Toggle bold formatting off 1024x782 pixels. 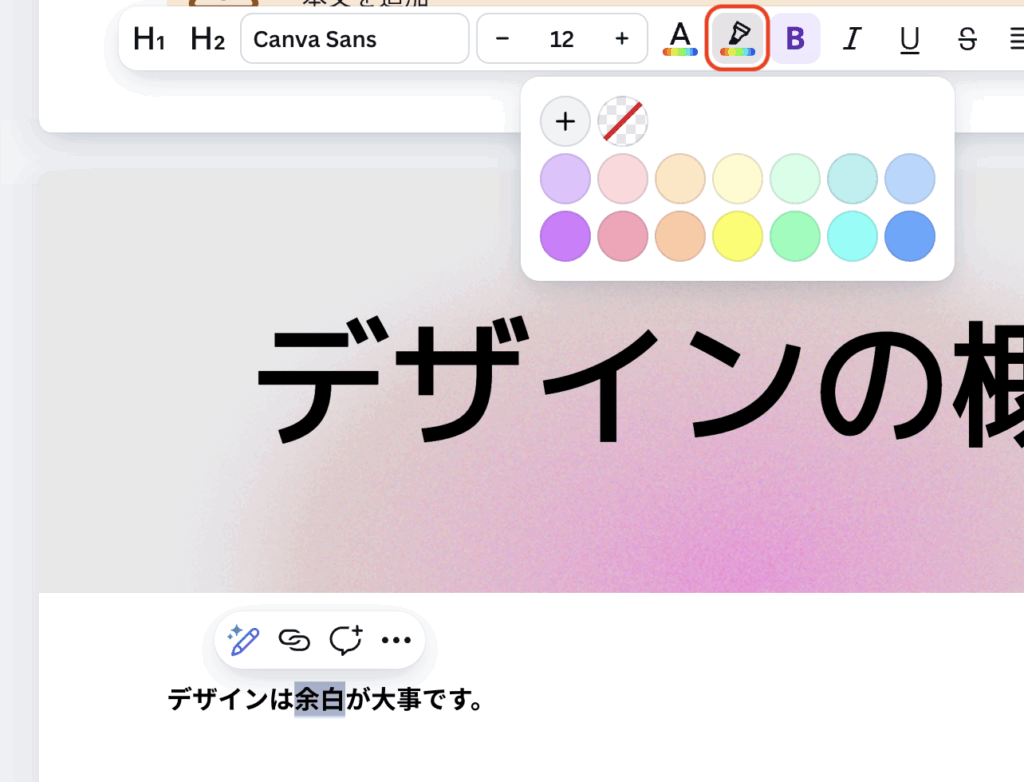(795, 39)
